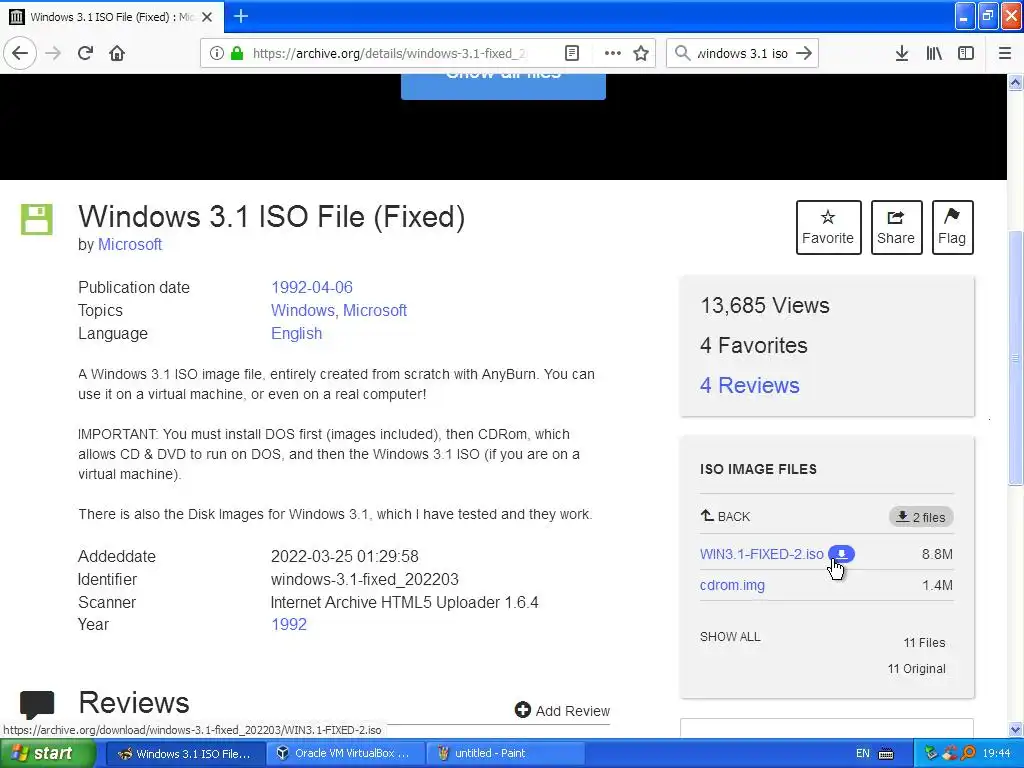Click the keyboard icon in the taskbar
Viewport: 1024px width, 768px height.
click(x=886, y=754)
